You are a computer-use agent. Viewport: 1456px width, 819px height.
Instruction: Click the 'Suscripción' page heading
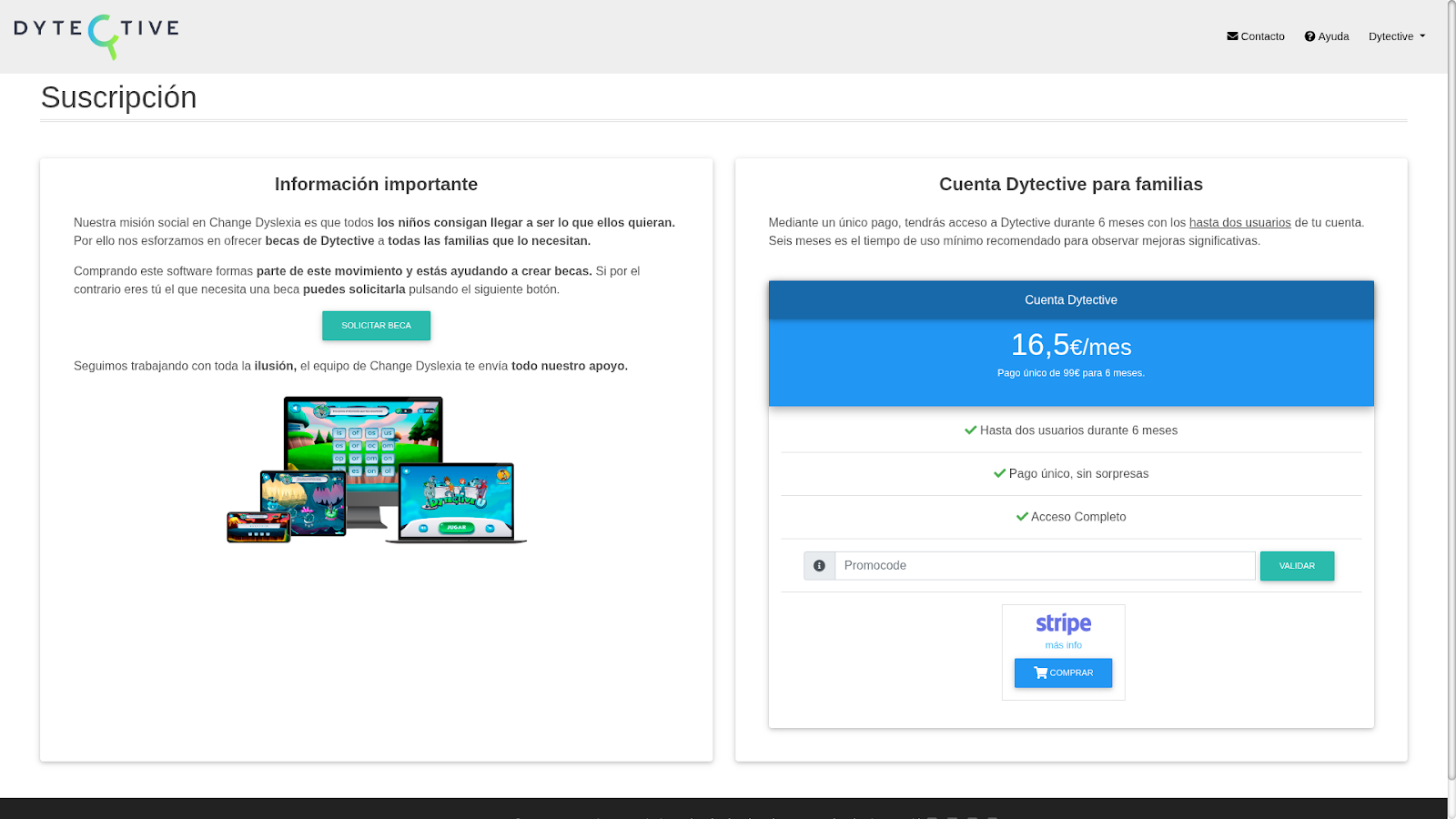(x=119, y=97)
